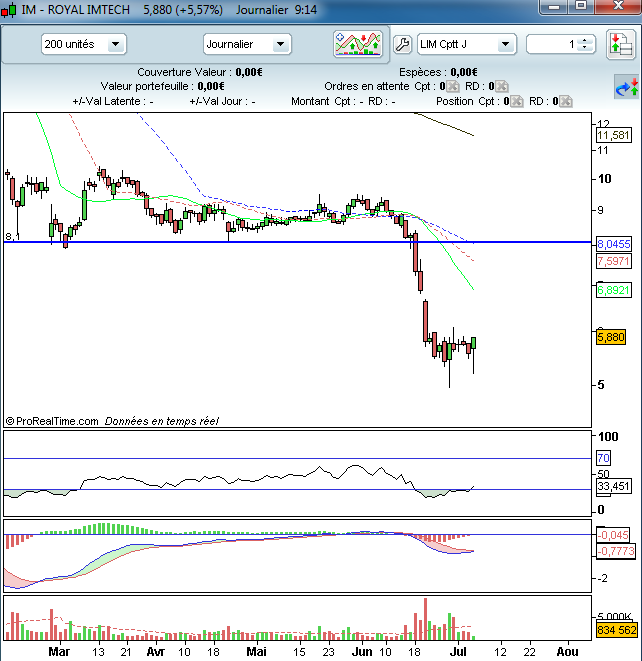Click the MACD histogram label -0,045

[x=613, y=535]
